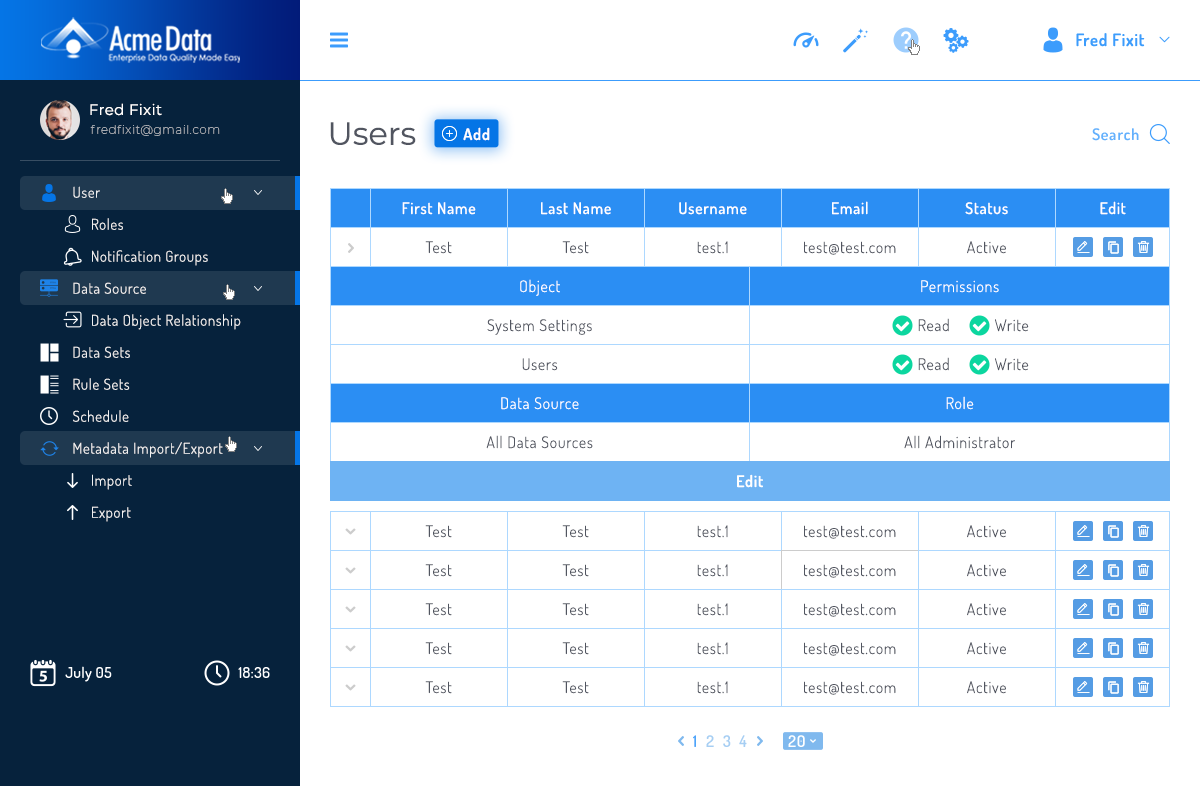
Task: Click the Add user button
Action: pyautogui.click(x=466, y=134)
